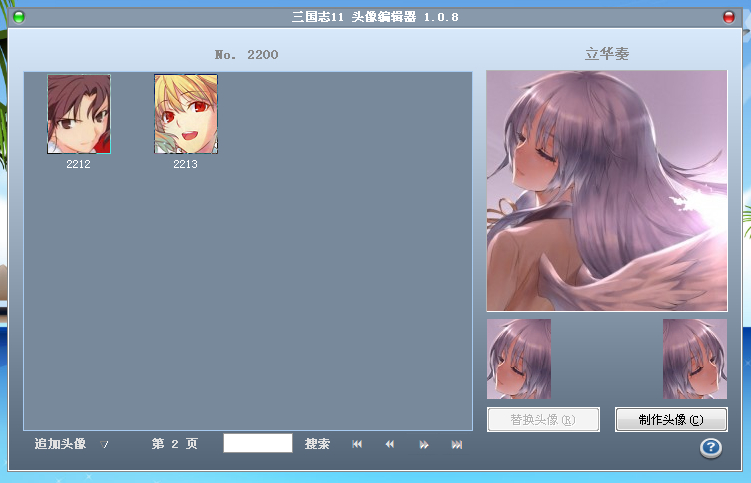The height and width of the screenshot is (483, 751).
Task: Click the 追加头像 label
Action: pyautogui.click(x=60, y=444)
